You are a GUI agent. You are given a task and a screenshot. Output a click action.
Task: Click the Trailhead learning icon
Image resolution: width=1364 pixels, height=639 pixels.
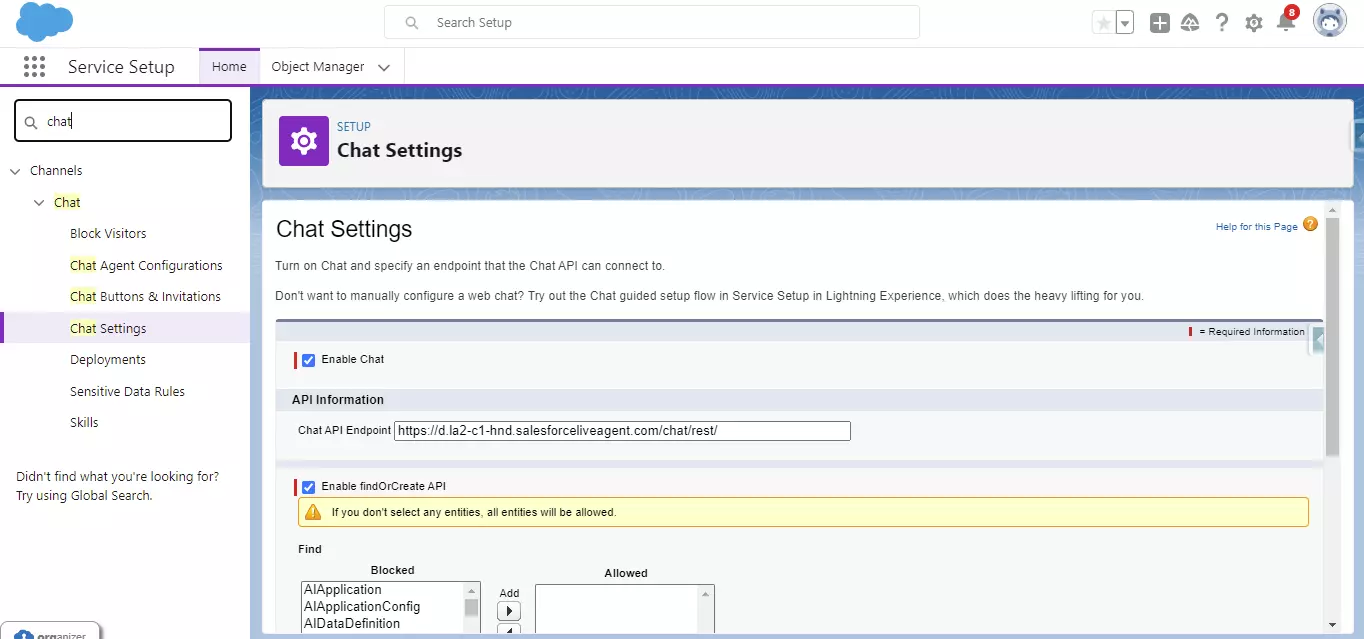(x=1190, y=21)
